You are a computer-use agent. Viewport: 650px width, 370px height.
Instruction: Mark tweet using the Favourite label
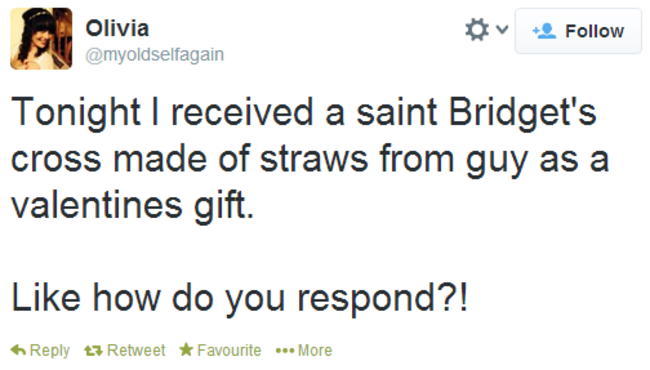click(x=229, y=351)
